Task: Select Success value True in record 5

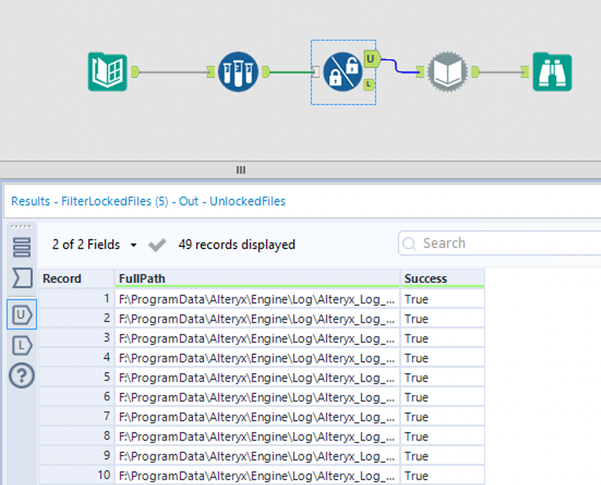Action: point(443,378)
